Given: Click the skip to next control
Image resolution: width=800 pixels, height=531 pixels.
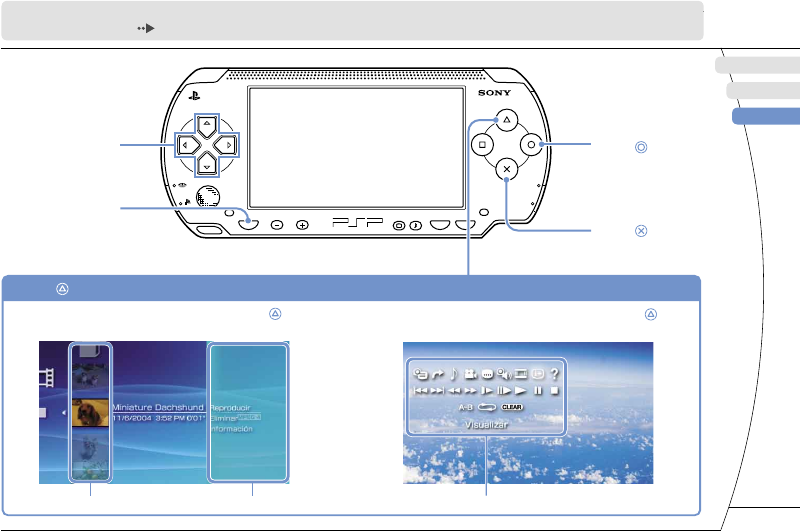Looking at the screenshot, I should pos(437,391).
